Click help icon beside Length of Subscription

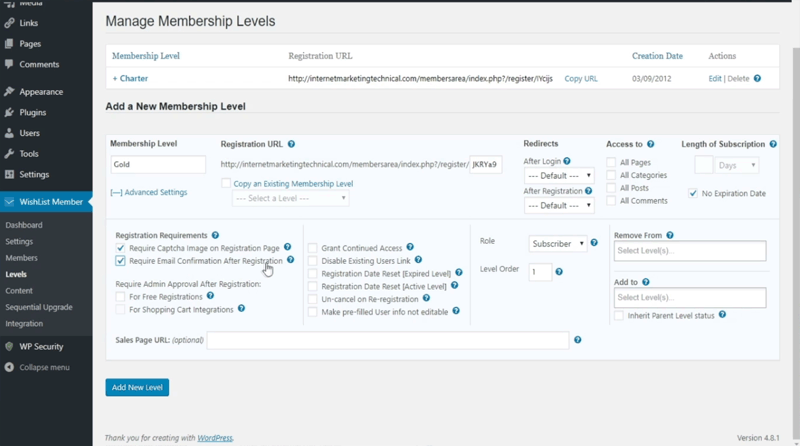[x=773, y=144]
